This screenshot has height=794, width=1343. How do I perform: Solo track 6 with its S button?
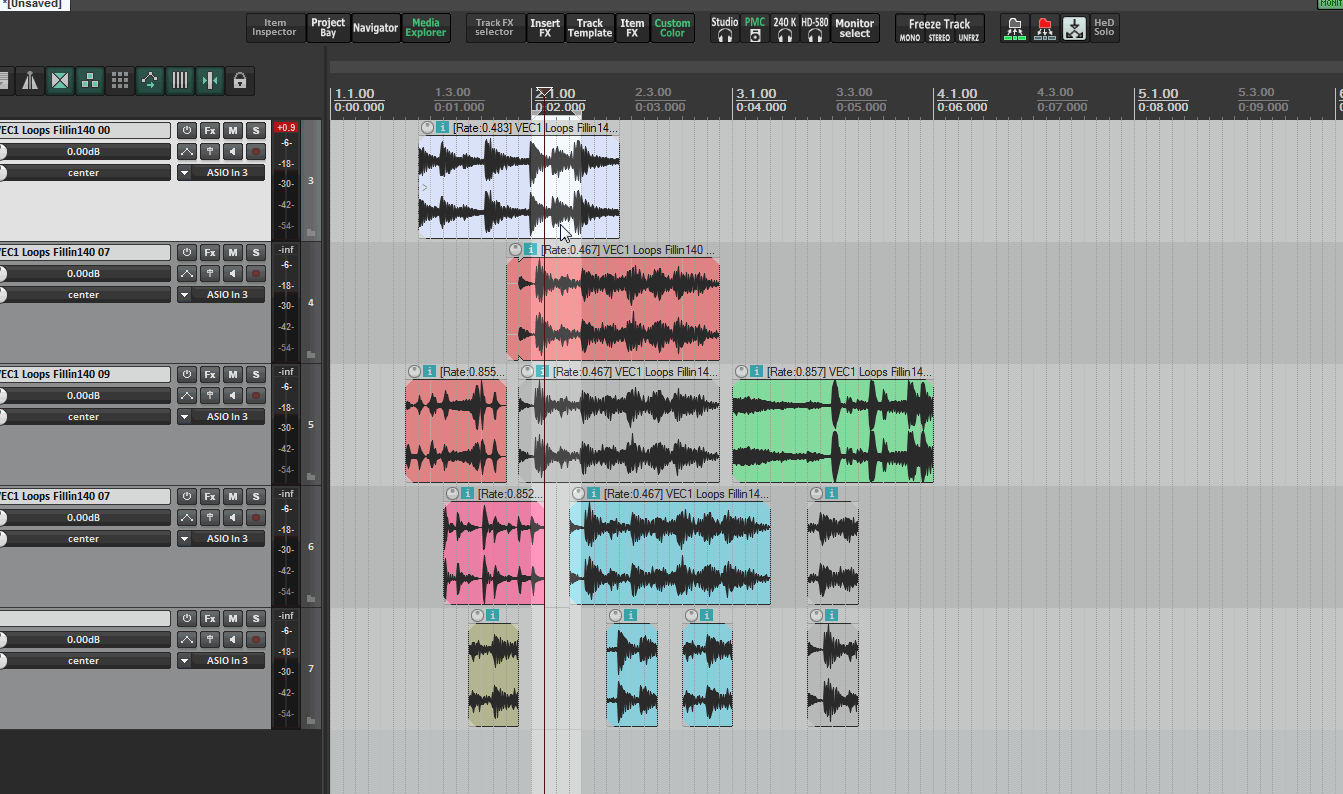click(256, 496)
